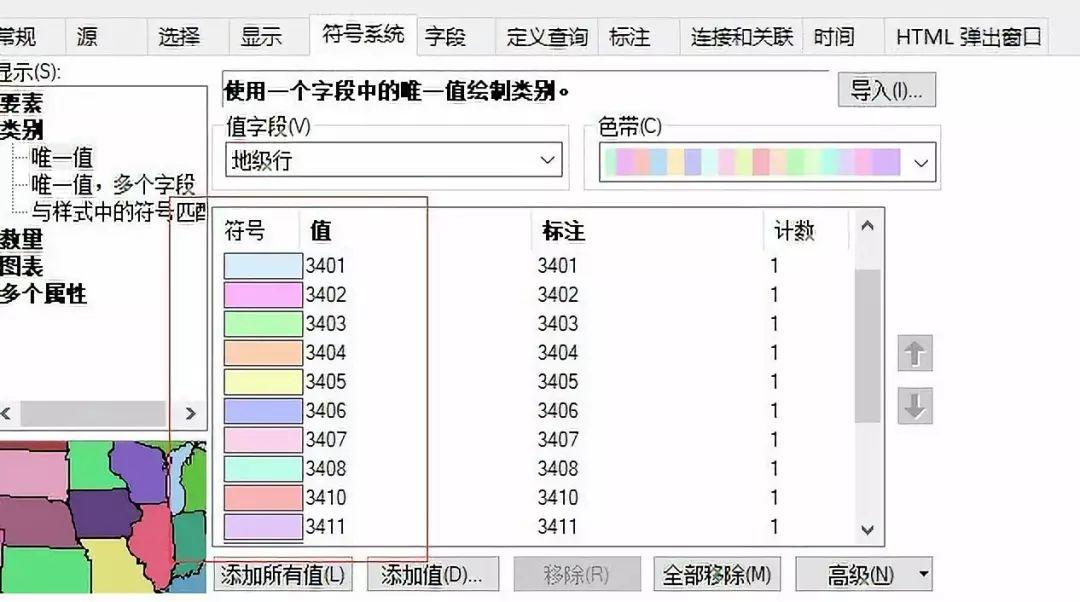Click the lavender symbol swatch for 3411

tap(263, 526)
